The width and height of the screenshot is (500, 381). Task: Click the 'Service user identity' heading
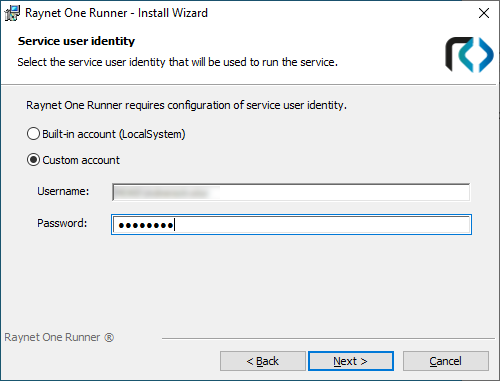pos(76,41)
